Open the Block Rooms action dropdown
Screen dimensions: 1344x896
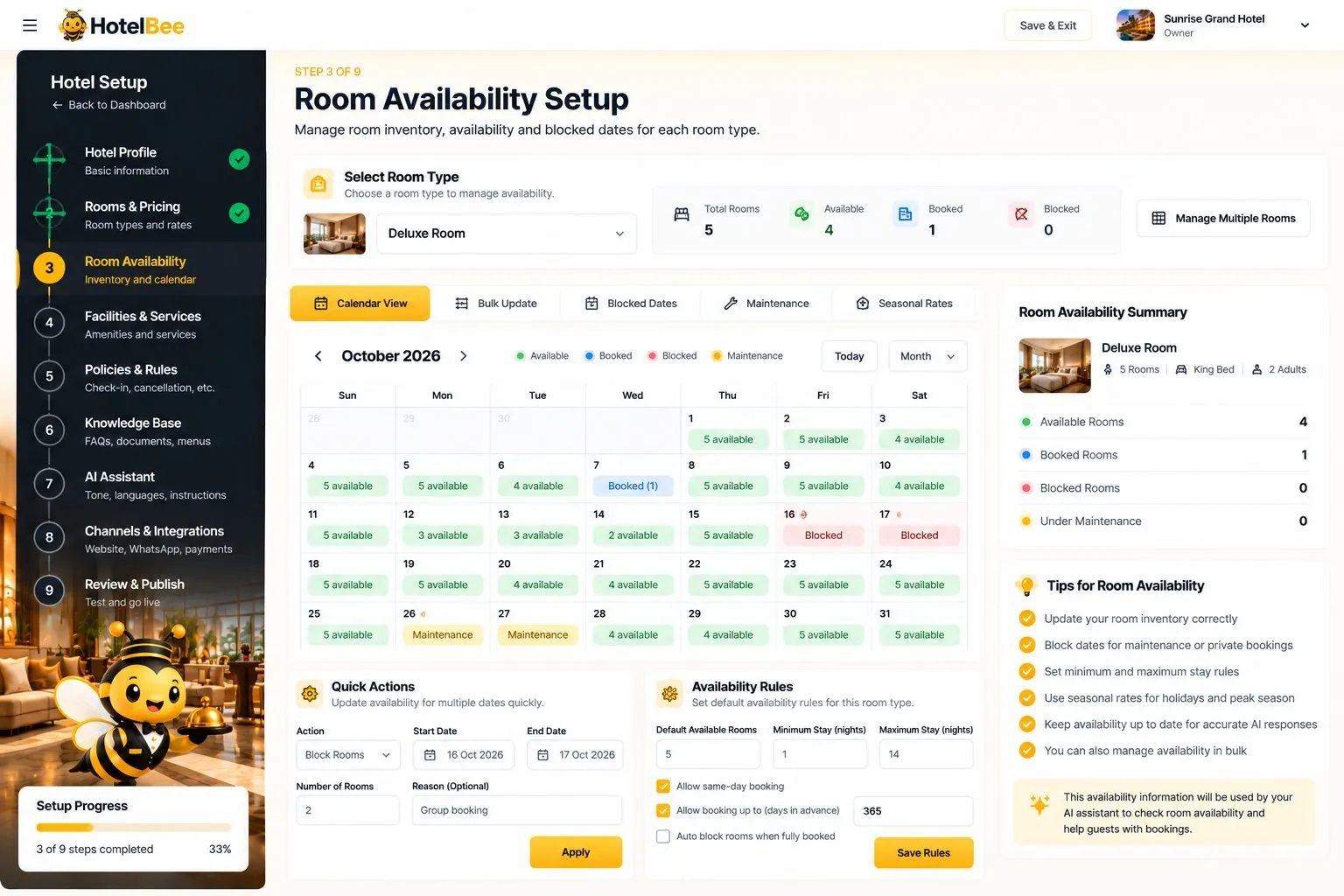point(348,755)
